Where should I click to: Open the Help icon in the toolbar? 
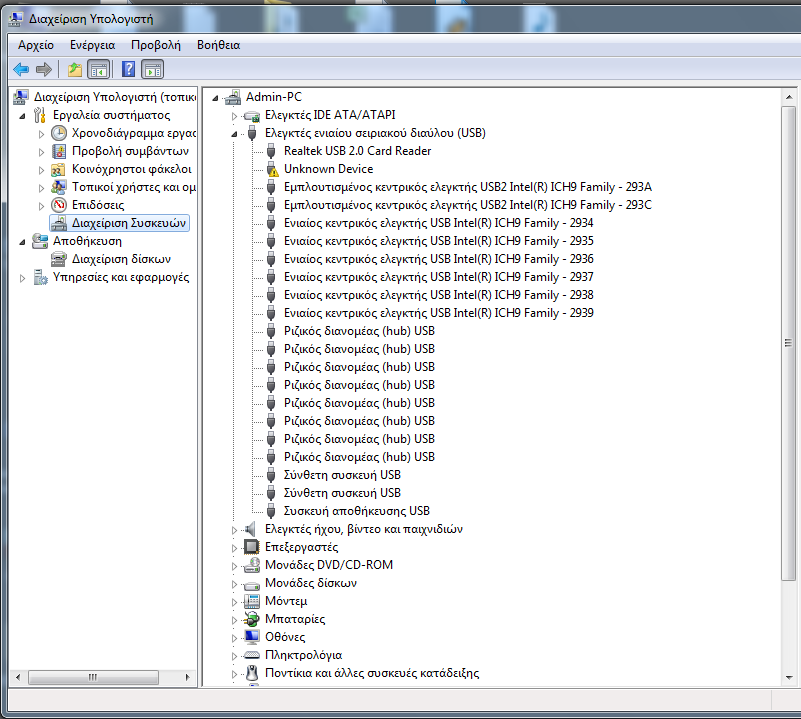click(x=128, y=70)
